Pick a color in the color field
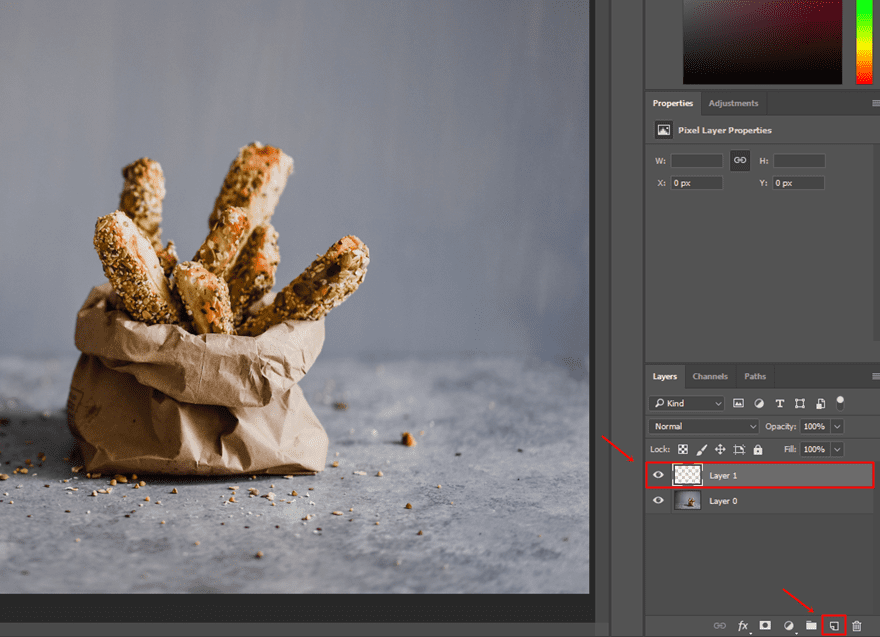880x637 pixels. [762, 42]
